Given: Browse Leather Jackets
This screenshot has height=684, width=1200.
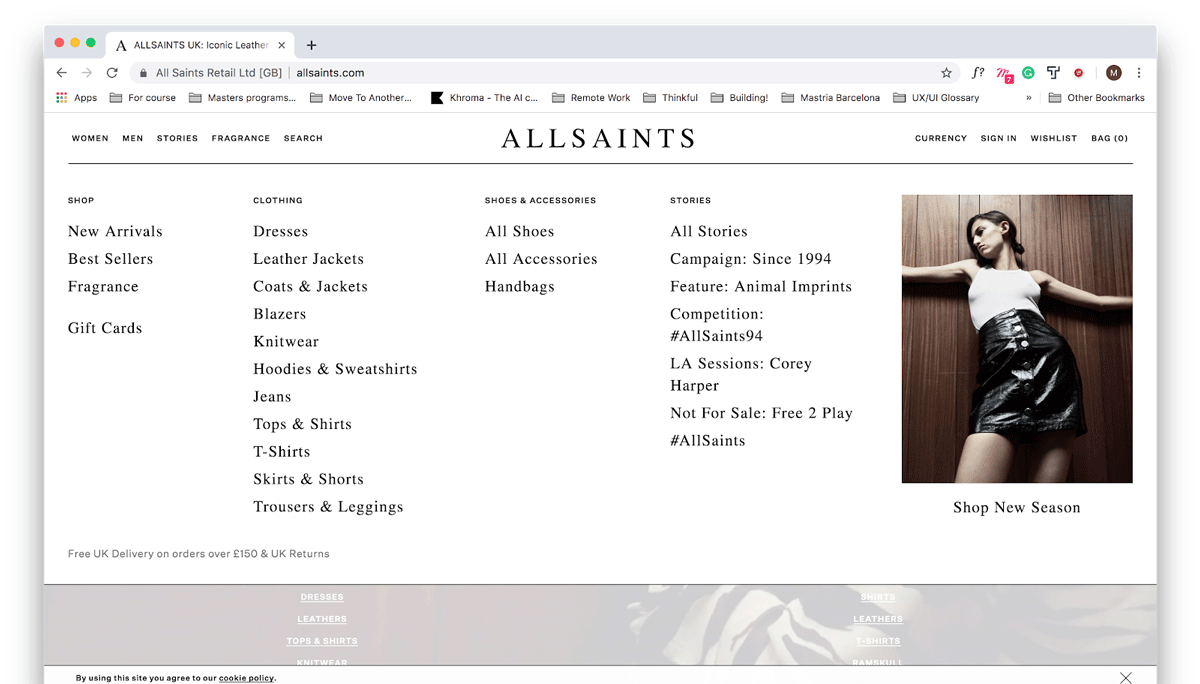Looking at the screenshot, I should 309,259.
